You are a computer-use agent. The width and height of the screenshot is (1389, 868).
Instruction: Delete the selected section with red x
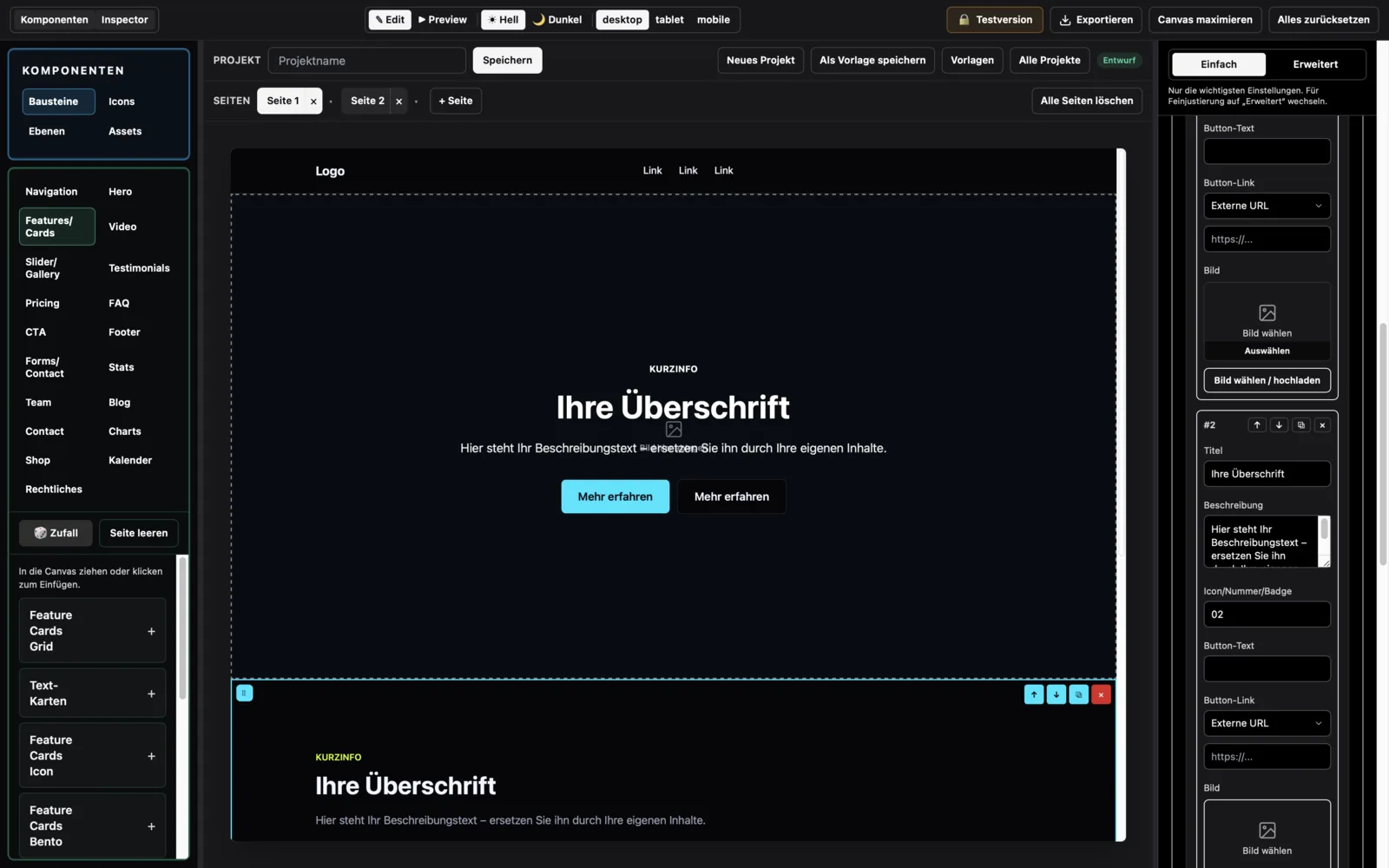[1101, 694]
